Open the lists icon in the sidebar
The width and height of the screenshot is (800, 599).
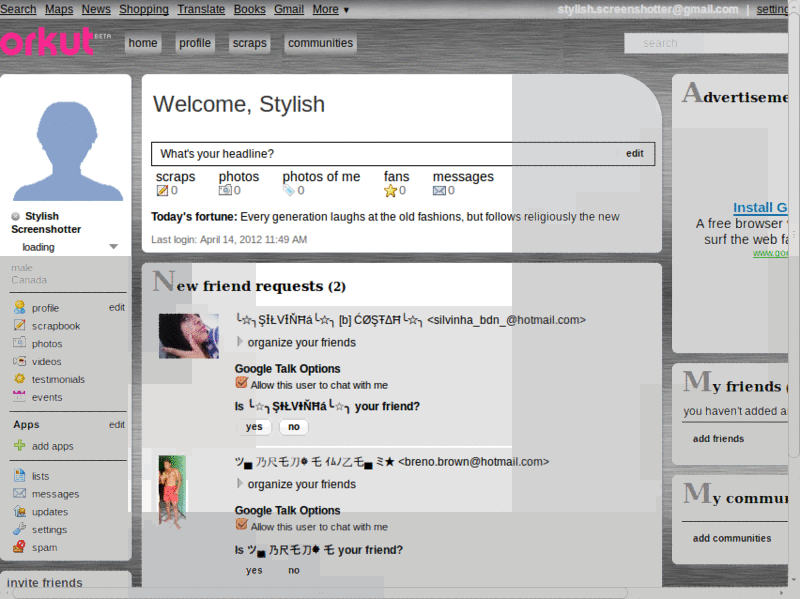[x=19, y=476]
